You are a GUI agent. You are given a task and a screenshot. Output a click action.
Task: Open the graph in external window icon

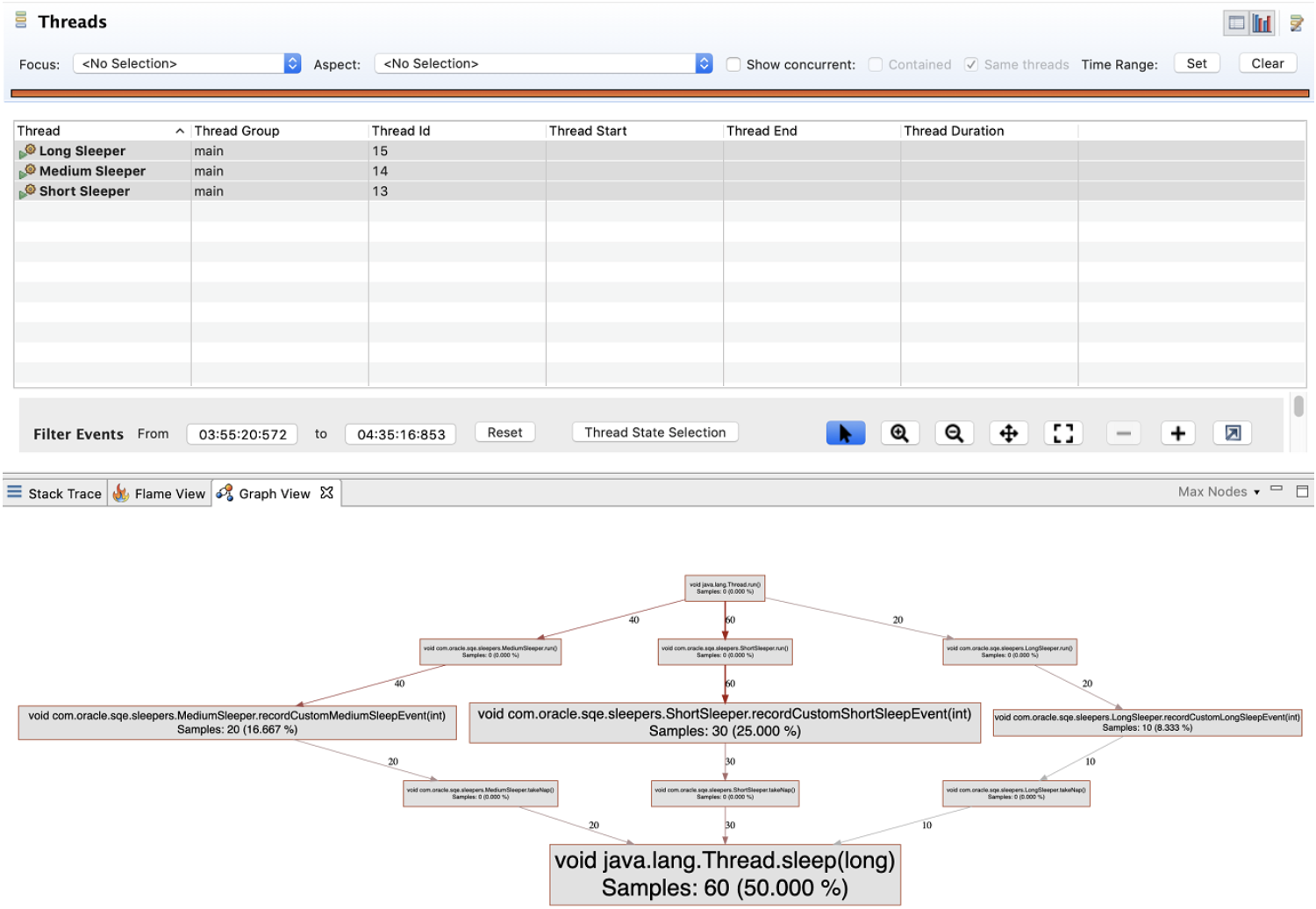point(1232,433)
